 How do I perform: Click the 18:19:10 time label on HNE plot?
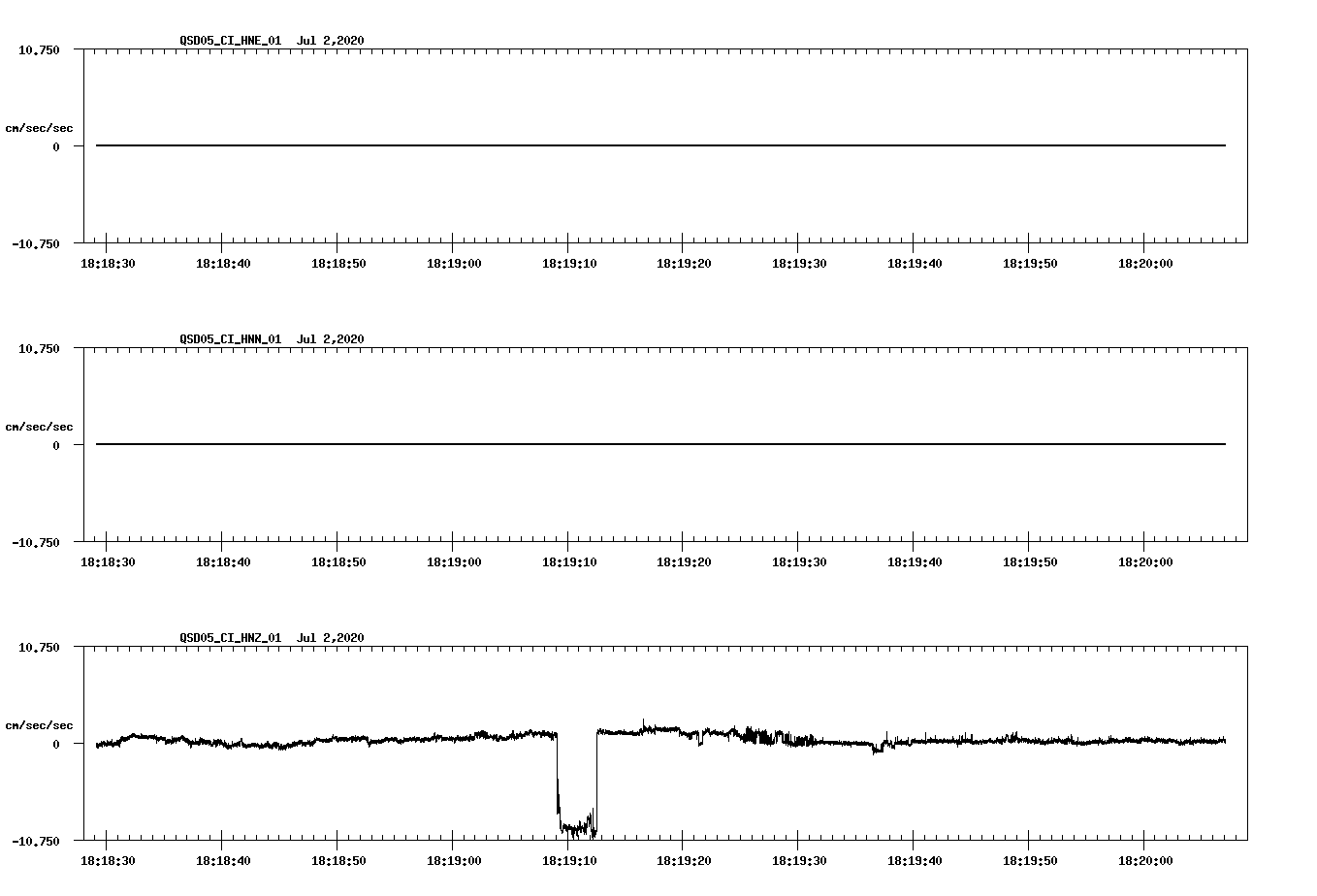pyautogui.click(x=569, y=263)
